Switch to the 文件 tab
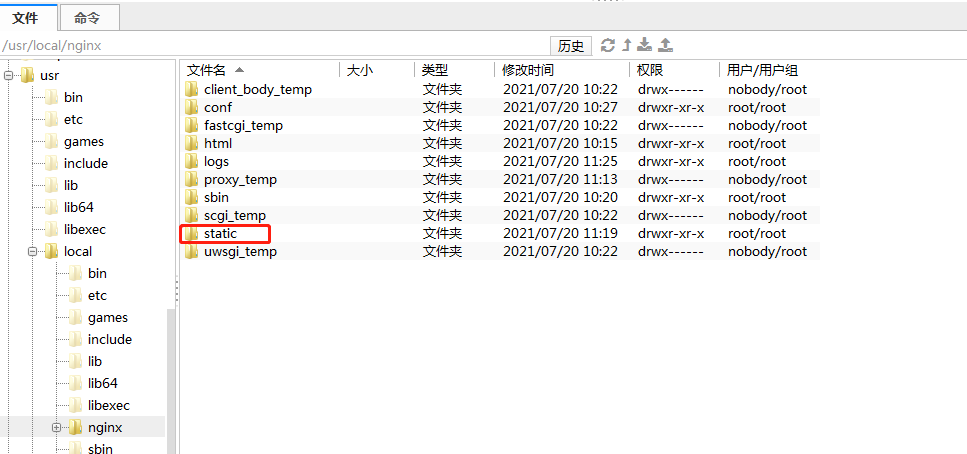The height and width of the screenshot is (454, 967). 25,18
